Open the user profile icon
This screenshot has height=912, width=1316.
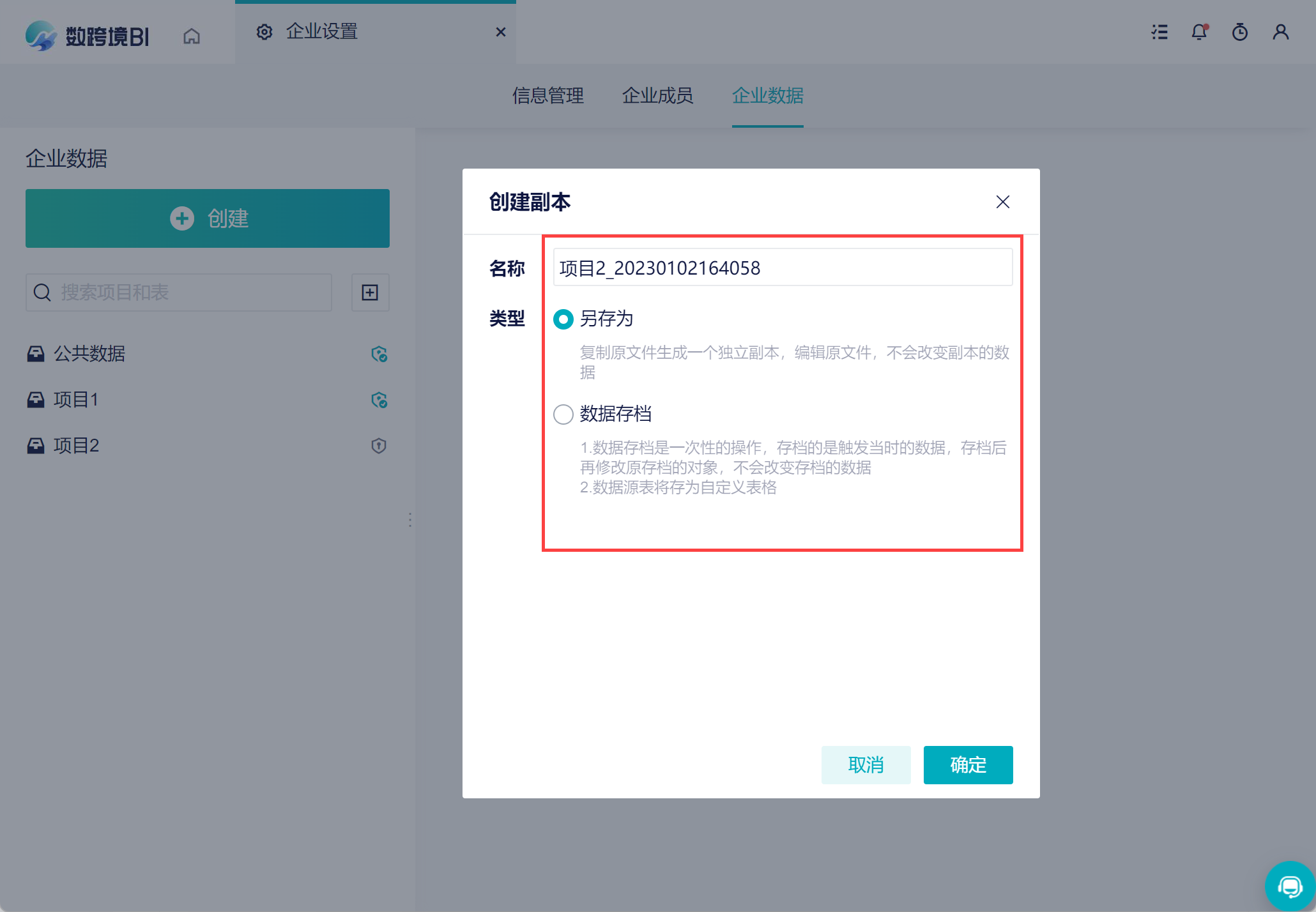(1280, 32)
